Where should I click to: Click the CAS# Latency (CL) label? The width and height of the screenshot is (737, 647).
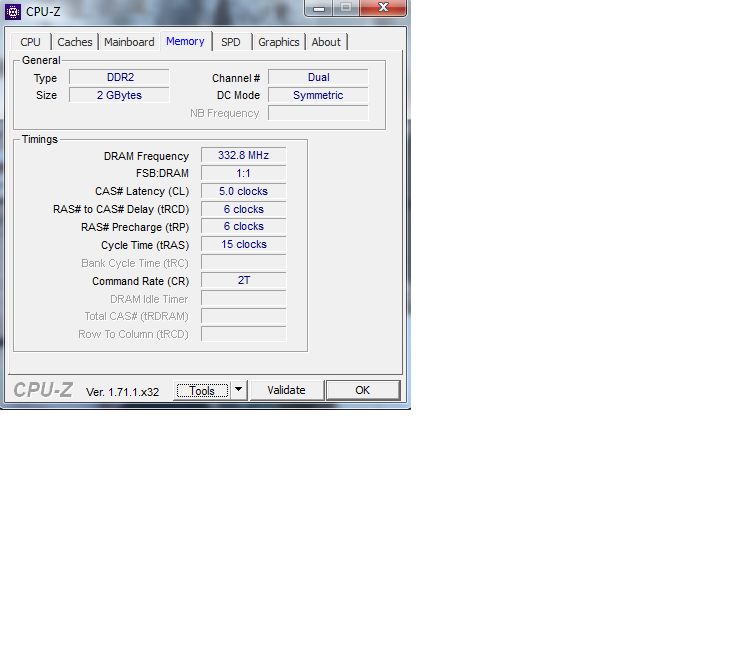pyautogui.click(x=142, y=192)
